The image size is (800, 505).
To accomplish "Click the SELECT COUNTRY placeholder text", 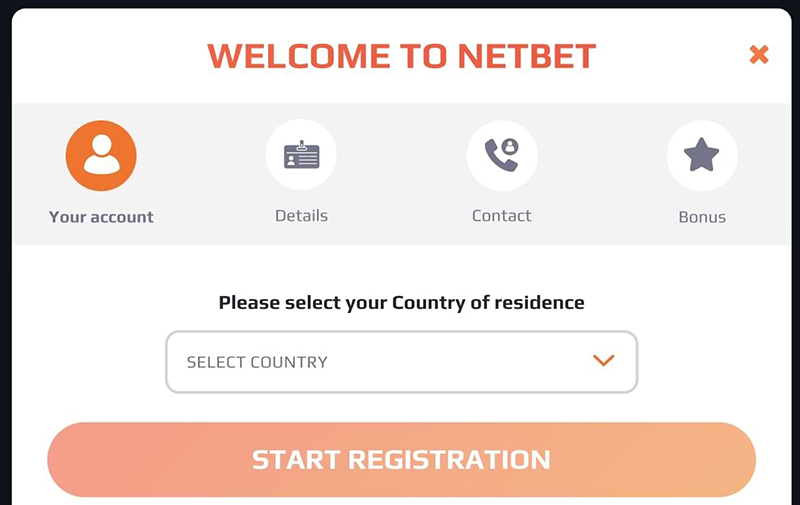I will 257,362.
